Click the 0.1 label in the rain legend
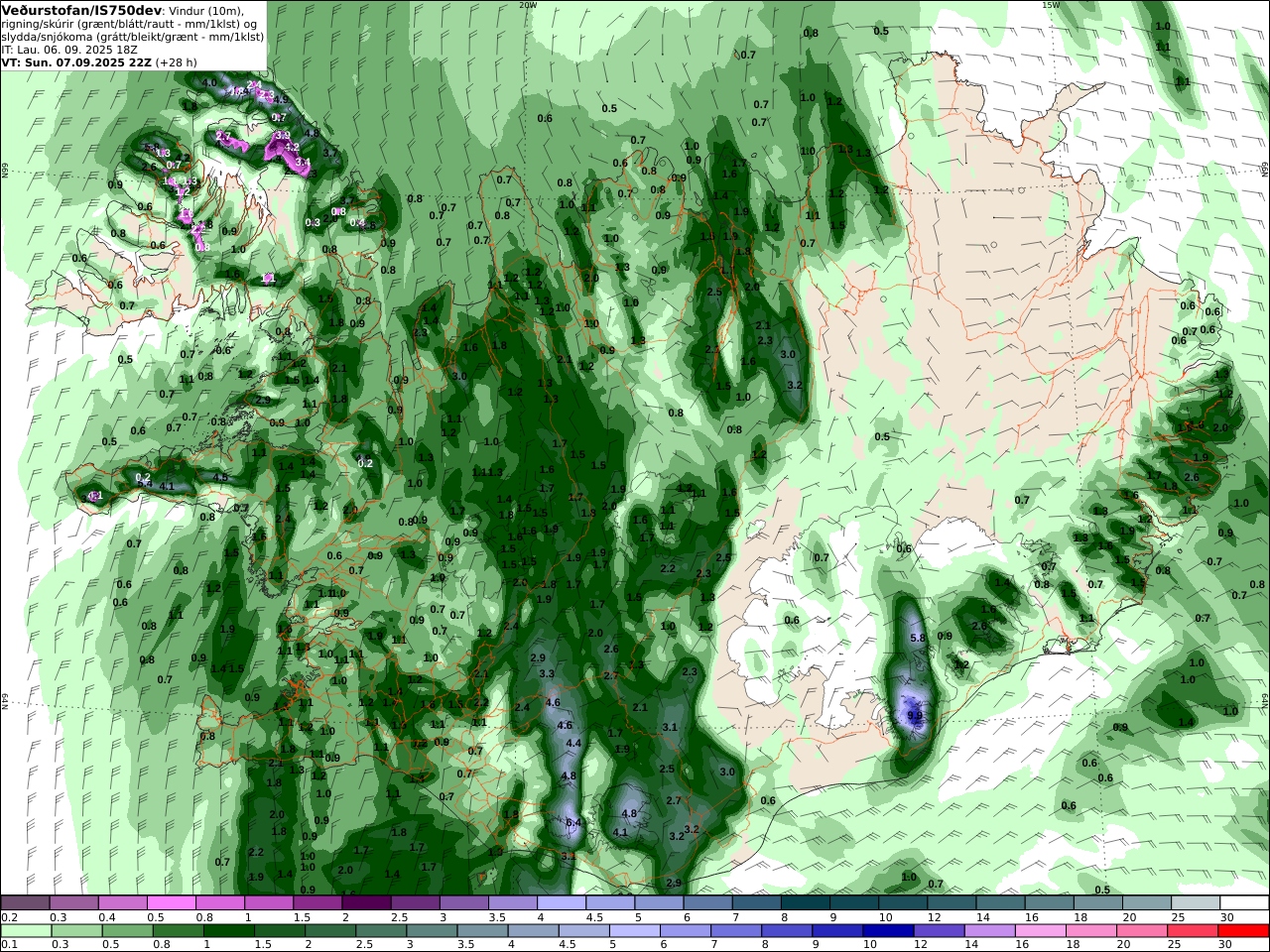Image resolution: width=1270 pixels, height=952 pixels. 9,945
